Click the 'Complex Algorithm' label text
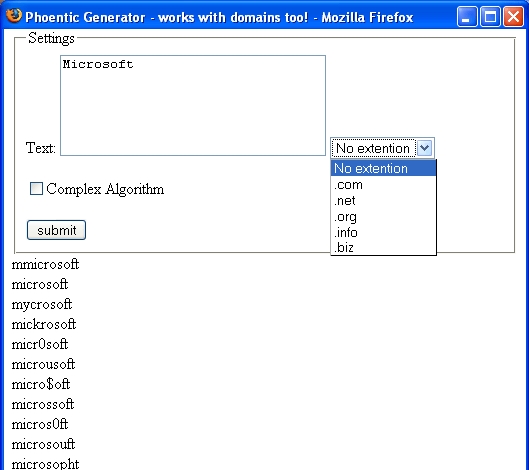The height and width of the screenshot is (470, 529). (x=105, y=189)
